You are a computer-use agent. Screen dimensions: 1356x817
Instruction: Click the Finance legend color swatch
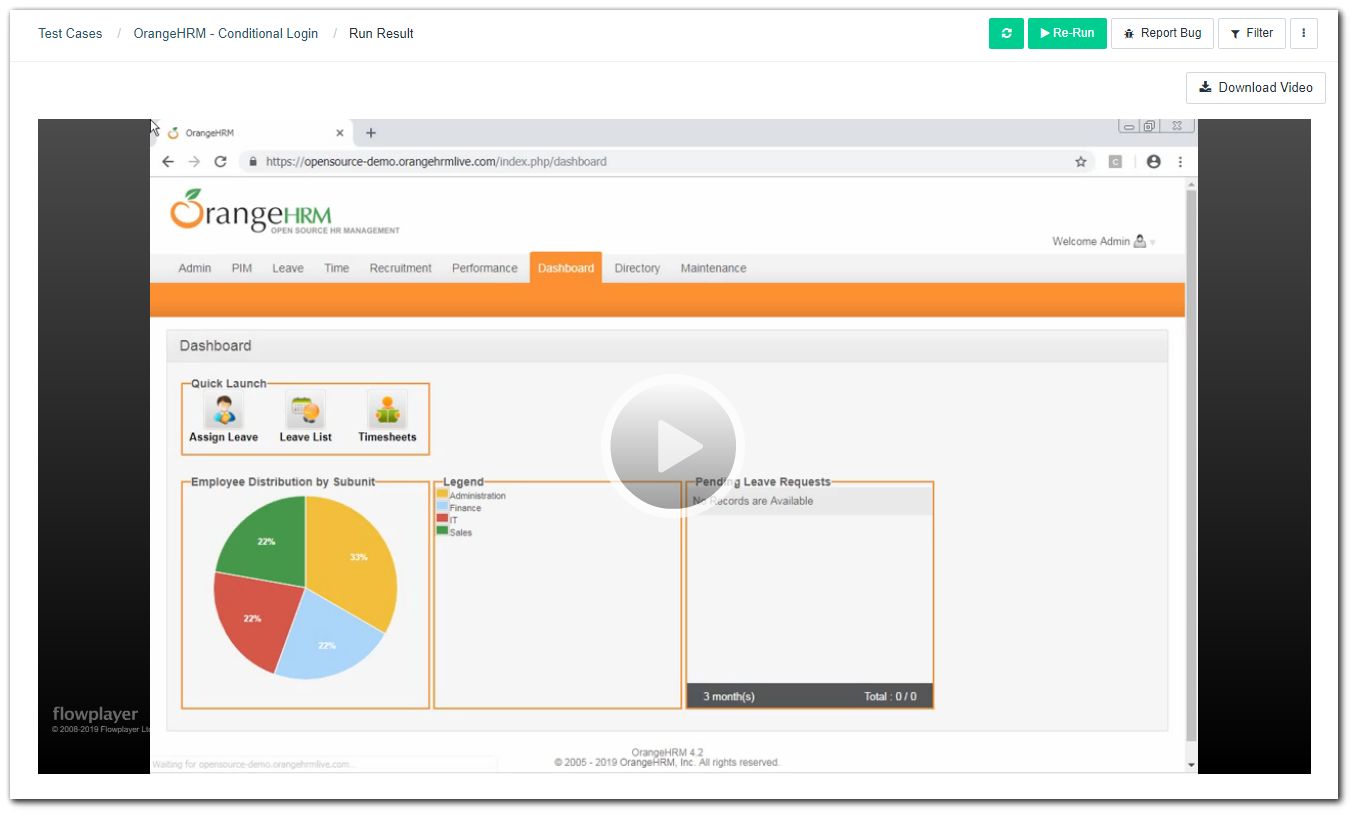[x=443, y=506]
